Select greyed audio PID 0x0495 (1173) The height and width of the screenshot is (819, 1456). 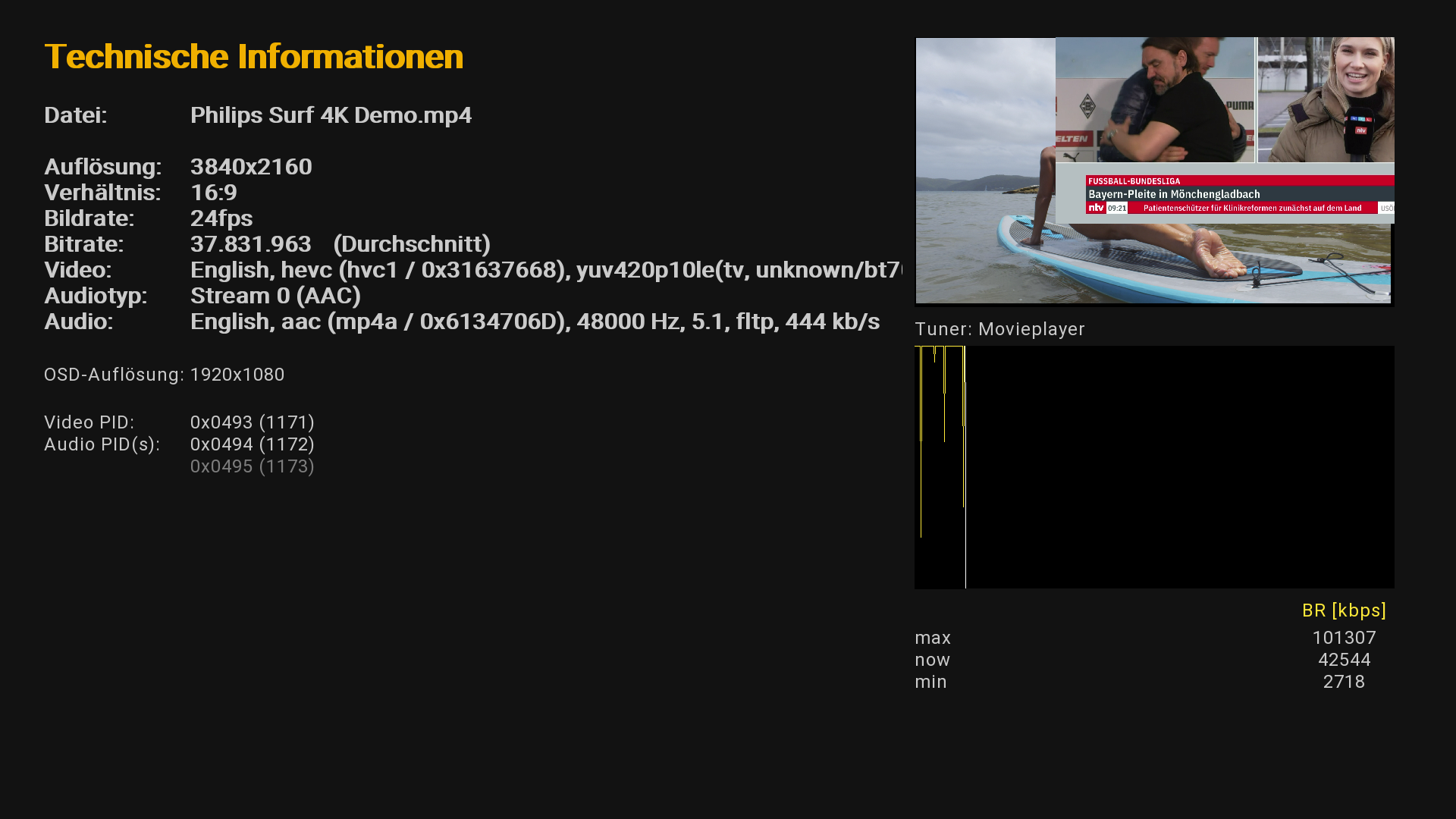pos(252,466)
